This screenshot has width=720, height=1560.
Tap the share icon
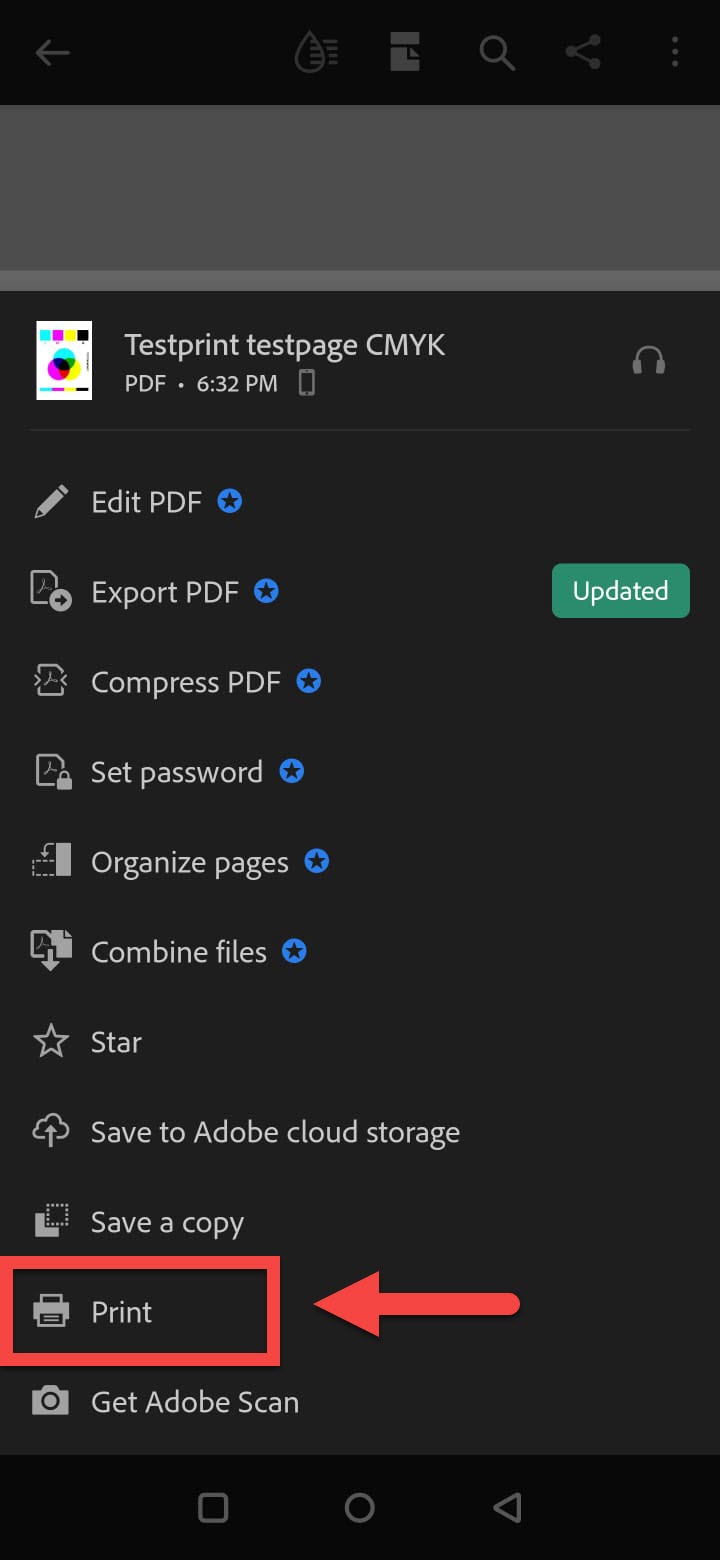[583, 52]
